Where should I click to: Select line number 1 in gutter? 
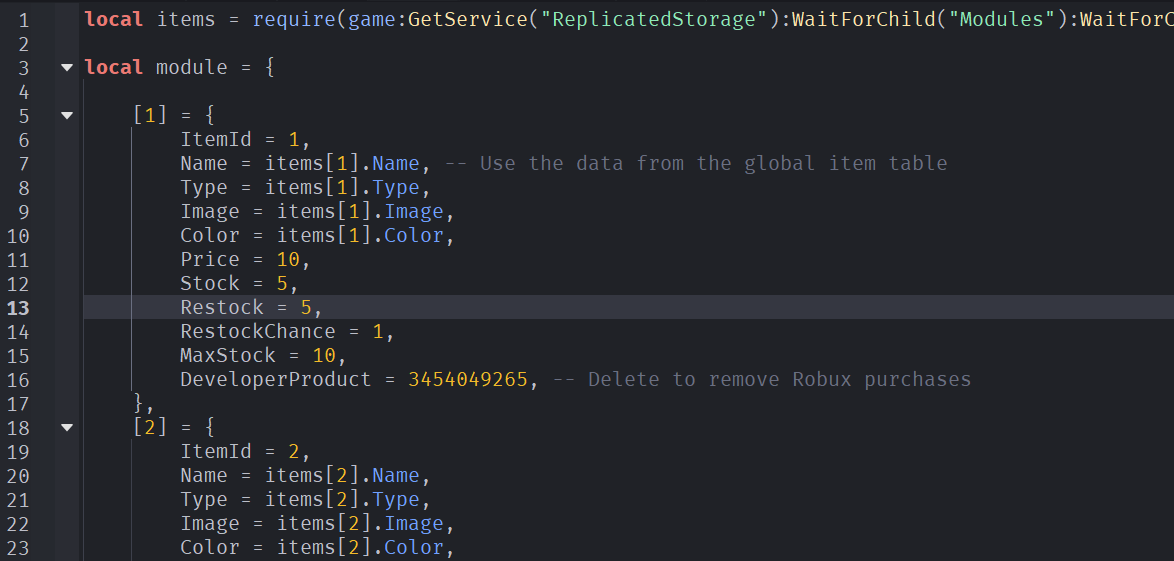pos(23,20)
